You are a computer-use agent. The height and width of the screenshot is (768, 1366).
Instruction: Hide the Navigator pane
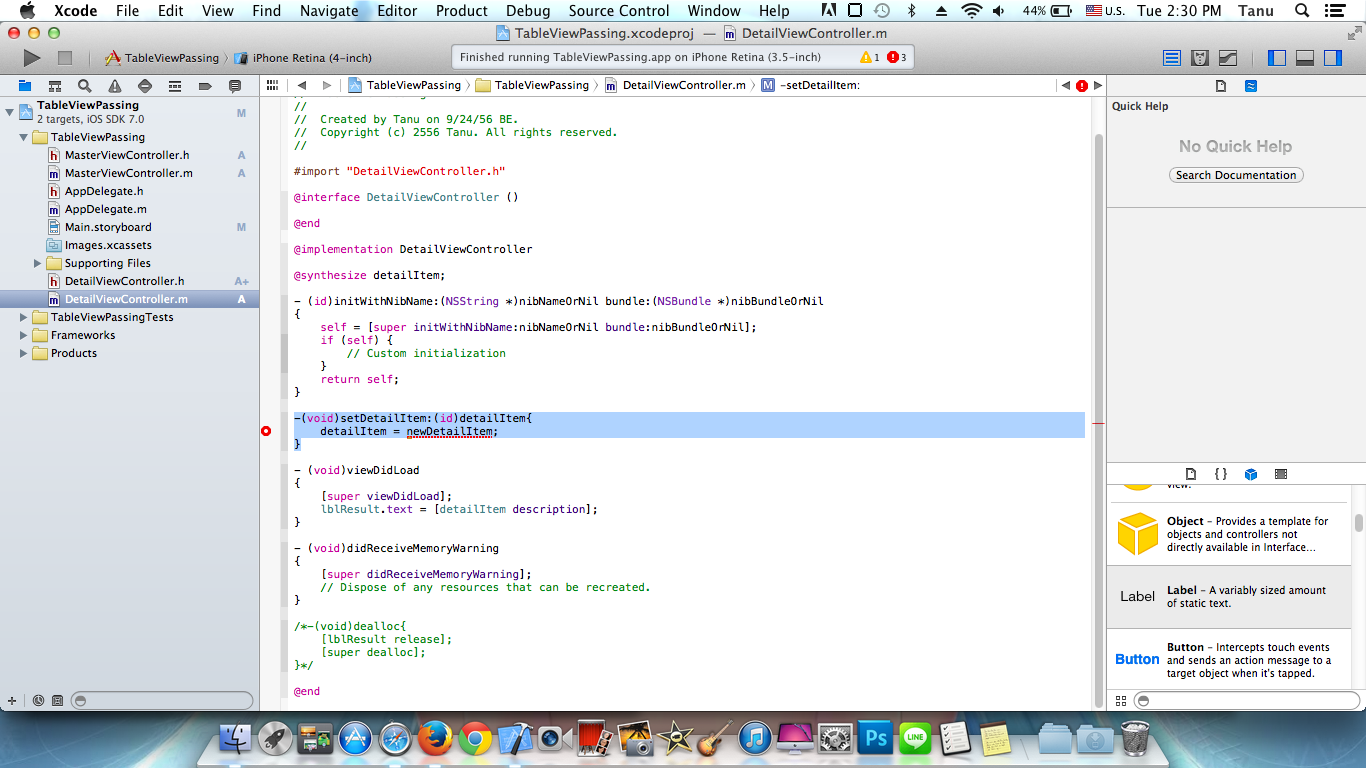(1277, 58)
